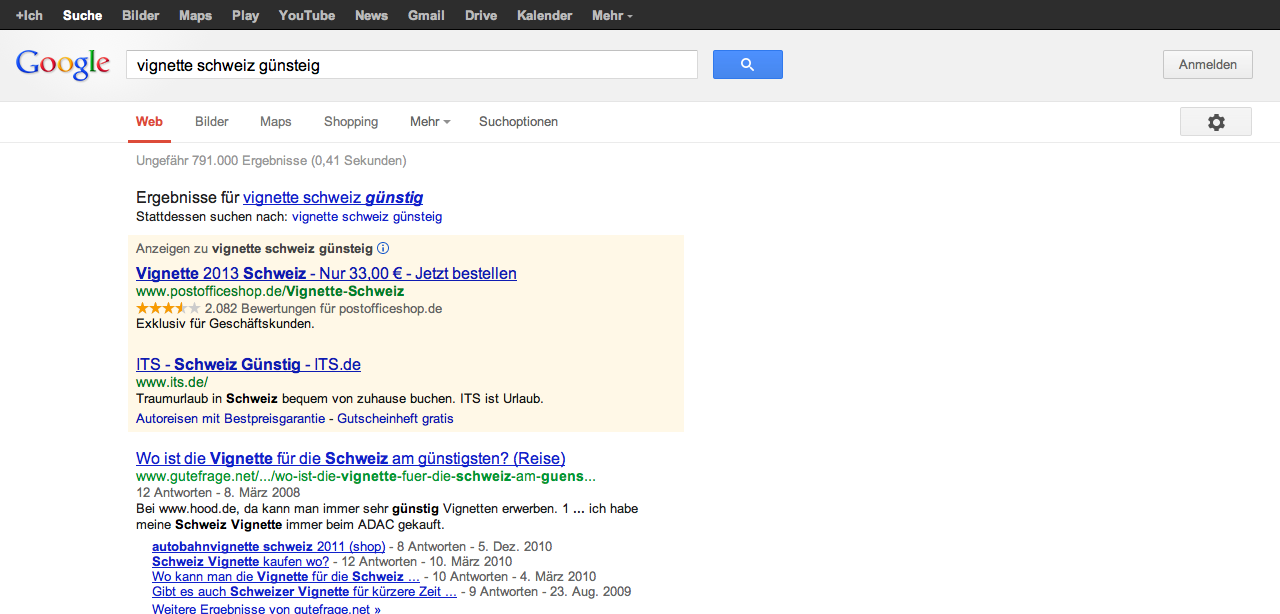Select the Maps results tab

tap(276, 122)
